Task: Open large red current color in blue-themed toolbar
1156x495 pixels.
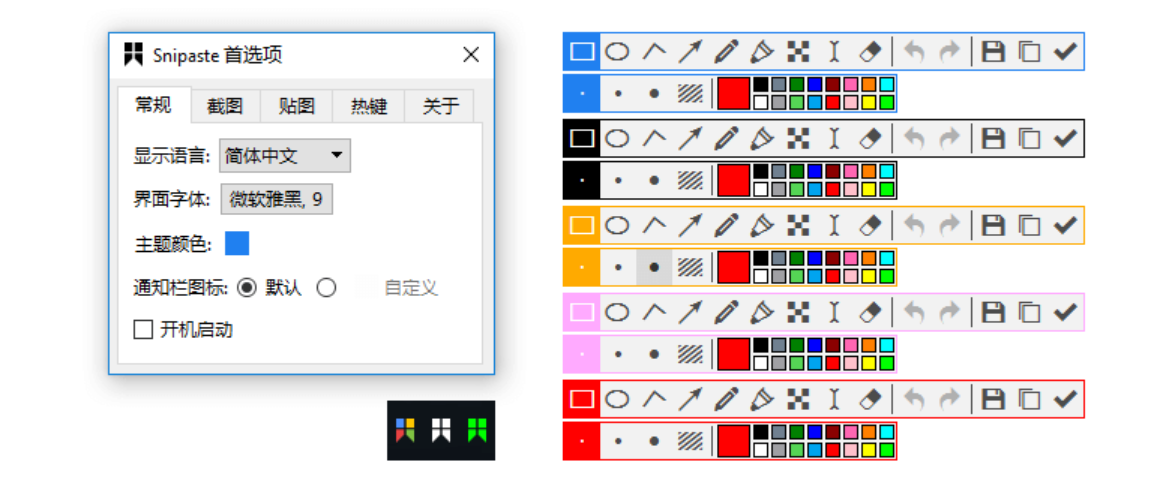Action: (734, 94)
